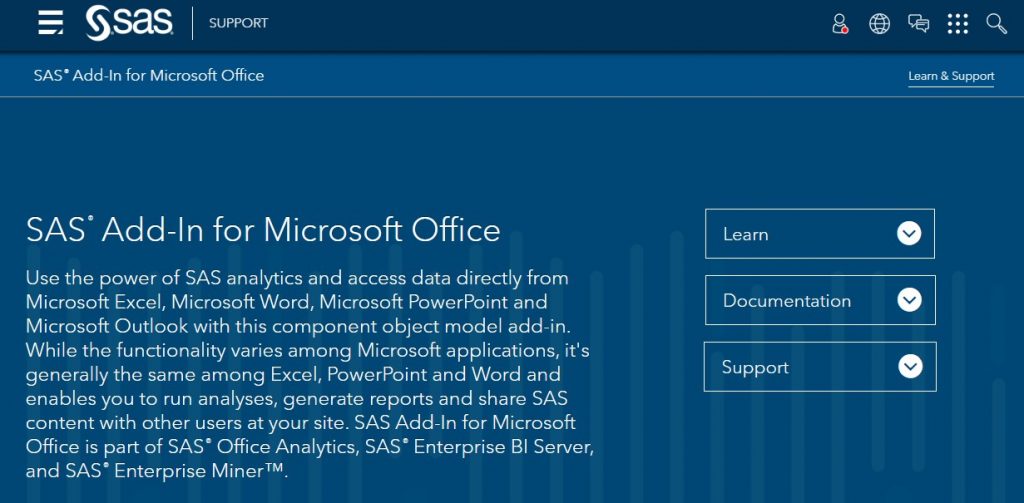Select the Learn & Support tab
This screenshot has width=1024, height=503.
951,76
